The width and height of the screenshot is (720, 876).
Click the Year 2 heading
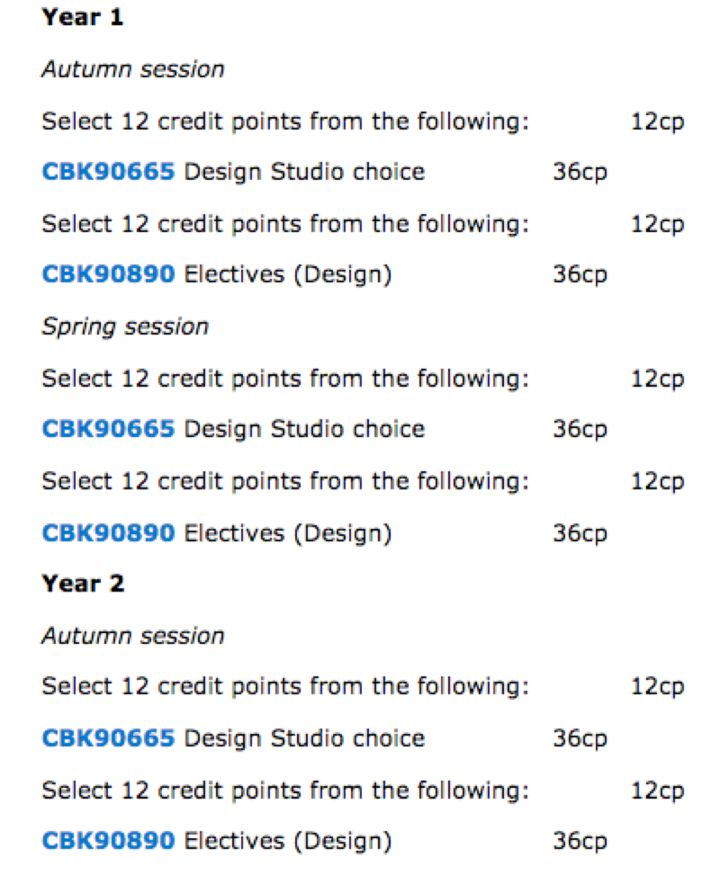(x=83, y=584)
